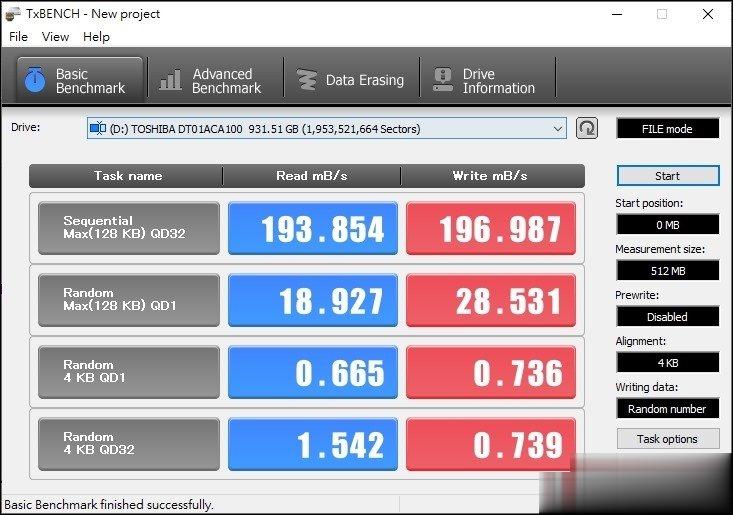Image resolution: width=733 pixels, height=515 pixels.
Task: Open the File menu
Action: pos(18,37)
